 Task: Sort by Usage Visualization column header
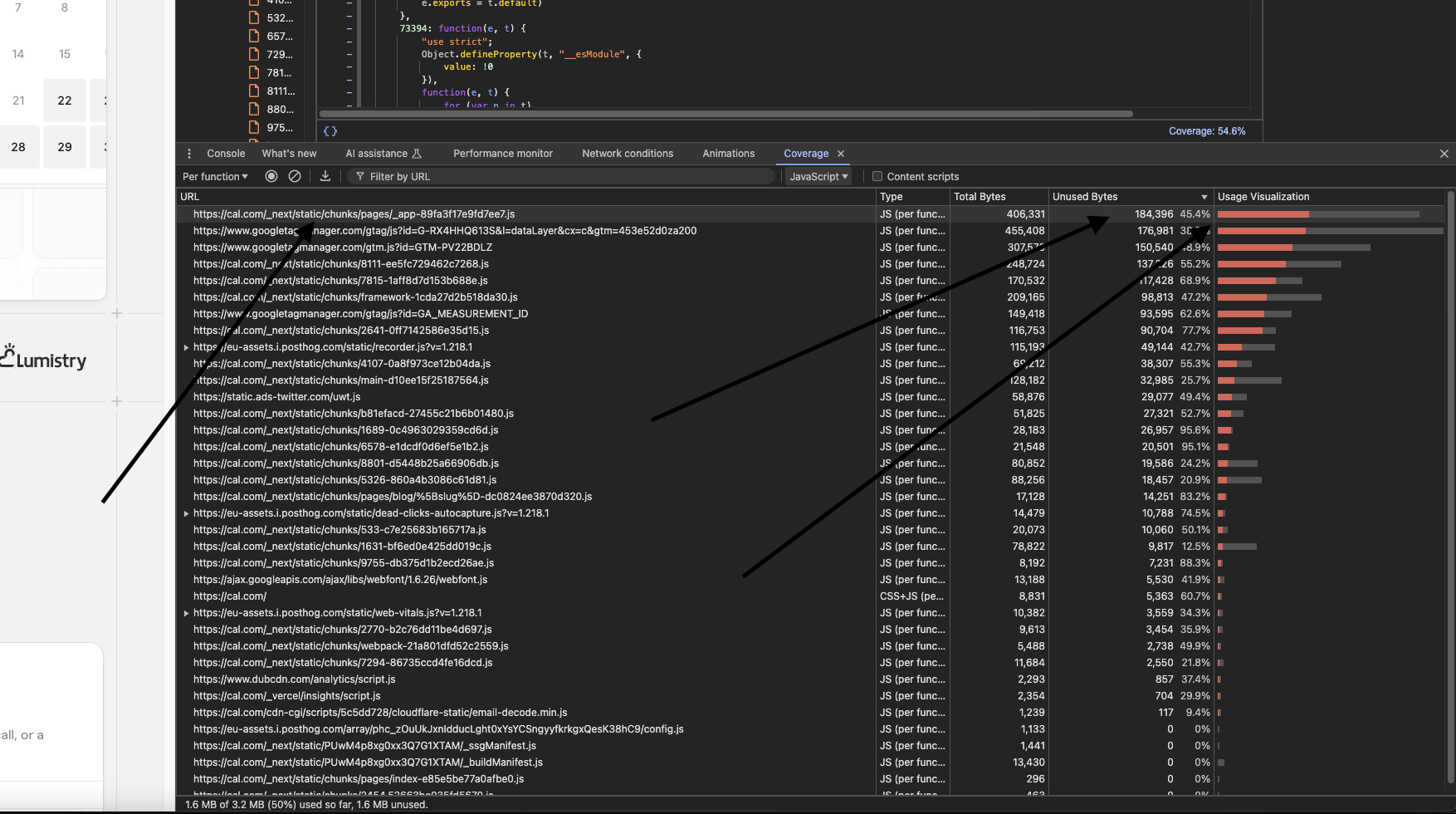pos(1330,197)
